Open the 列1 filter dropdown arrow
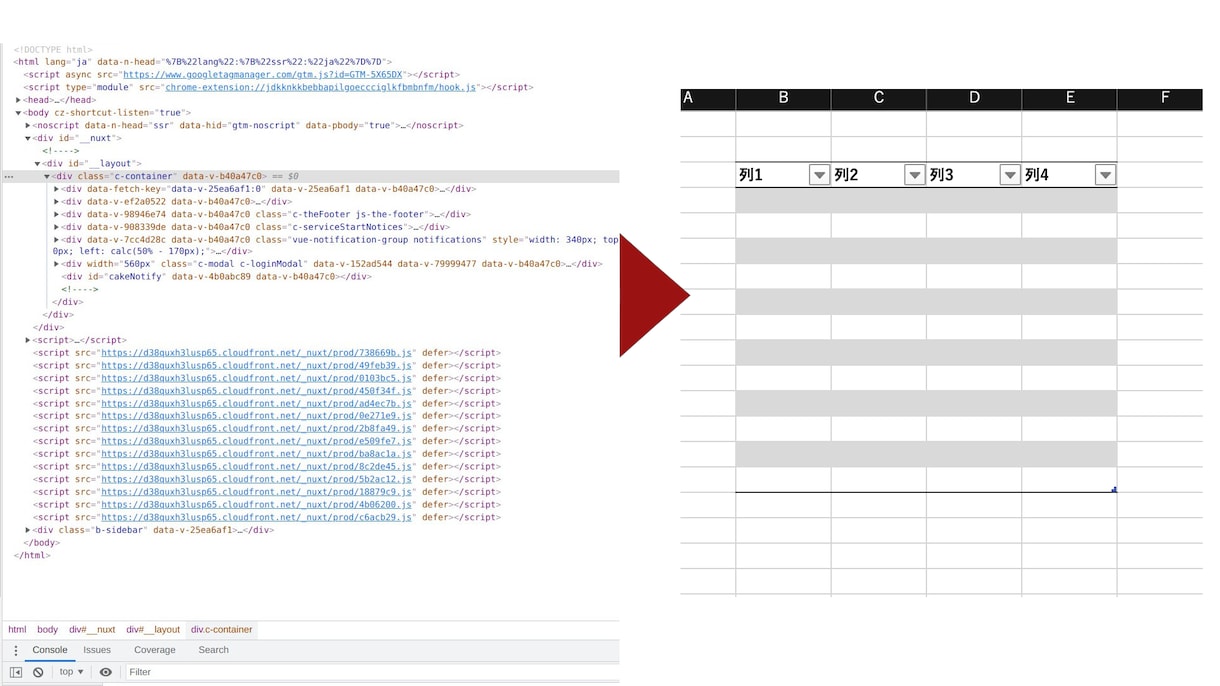 pyautogui.click(x=819, y=176)
